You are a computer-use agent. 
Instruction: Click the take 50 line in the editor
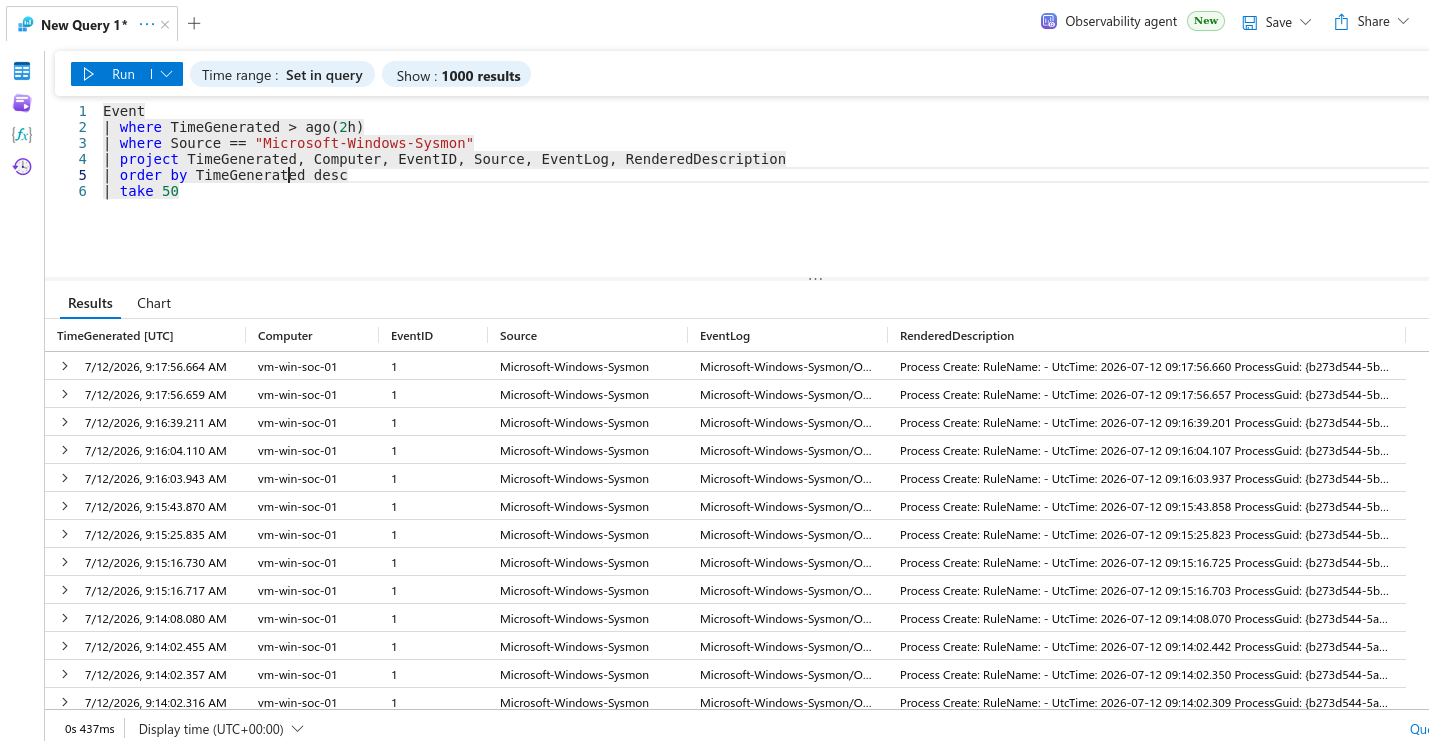tap(141, 191)
